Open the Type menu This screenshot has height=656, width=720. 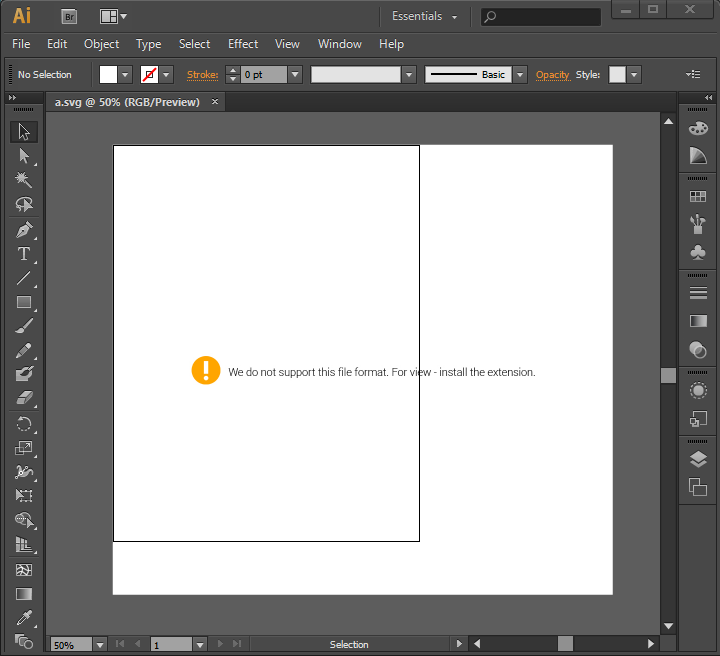coord(148,44)
